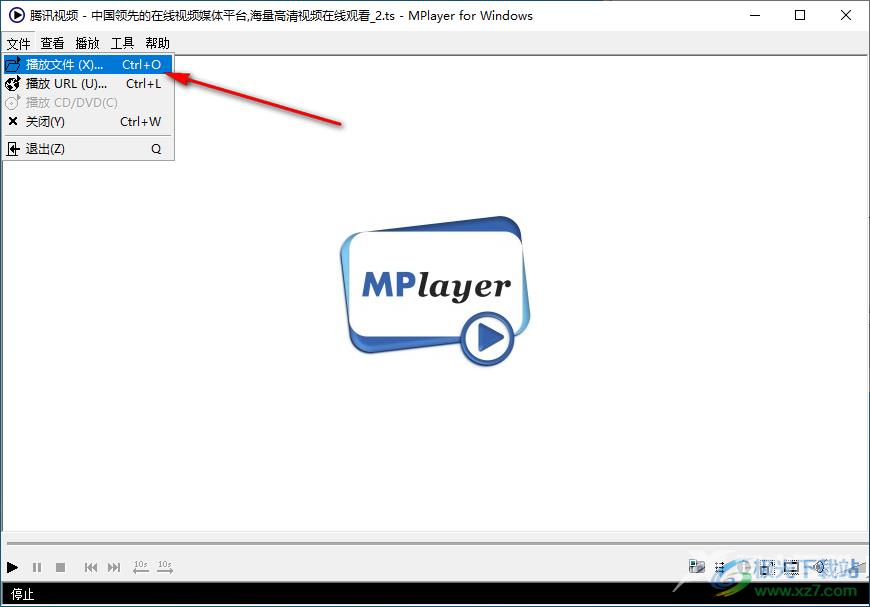The width and height of the screenshot is (870, 607).
Task: Click the MPlayer icon in the title bar
Action: click(x=17, y=15)
